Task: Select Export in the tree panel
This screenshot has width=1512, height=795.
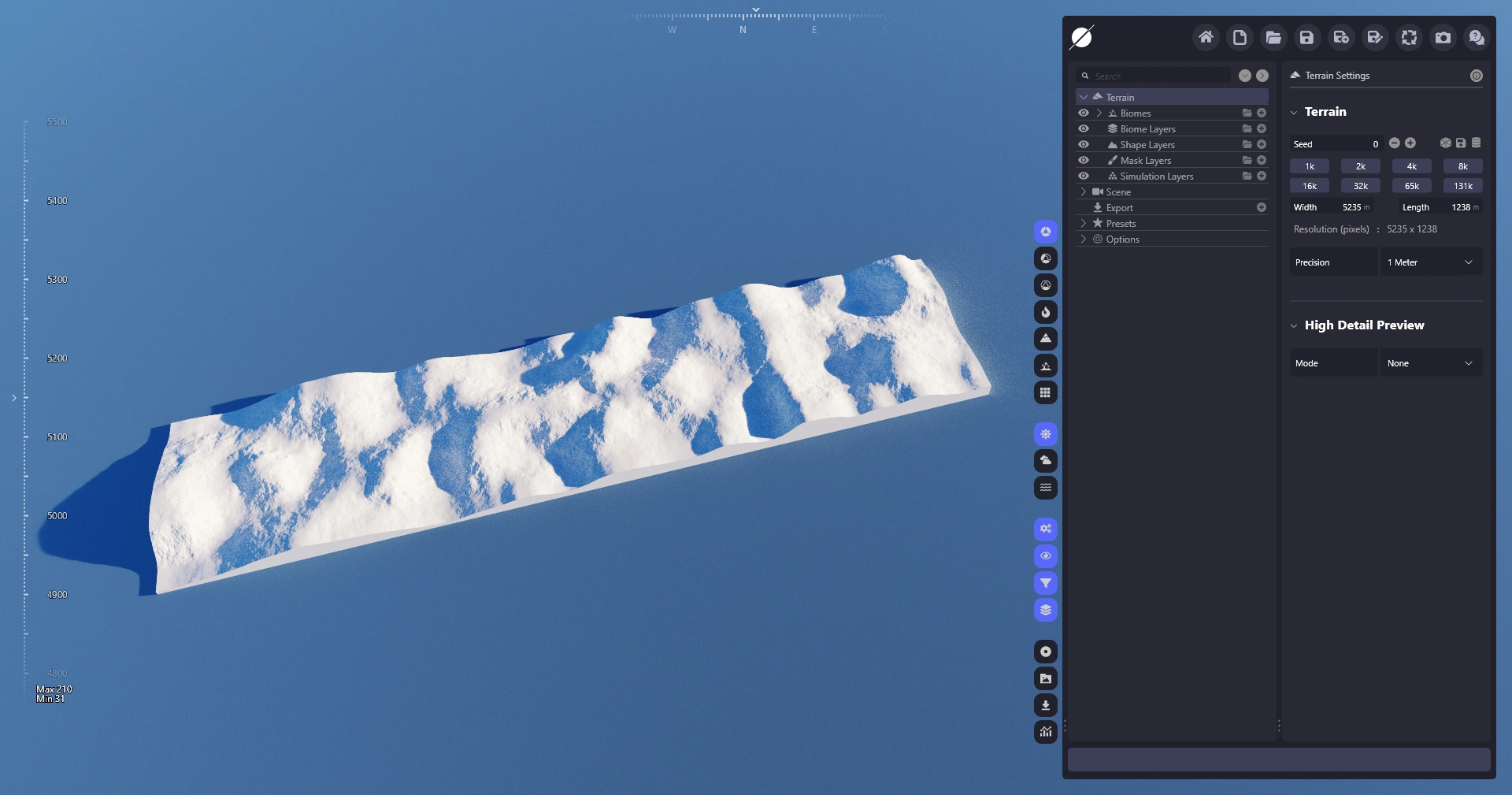Action: click(1119, 208)
